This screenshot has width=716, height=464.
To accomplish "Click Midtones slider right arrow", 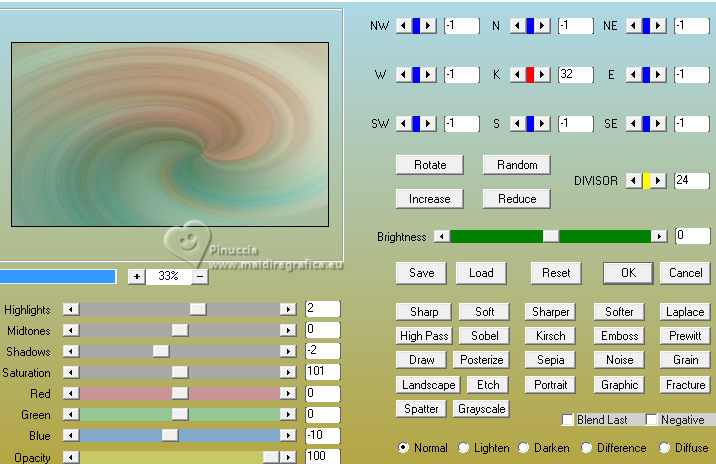I will [288, 330].
